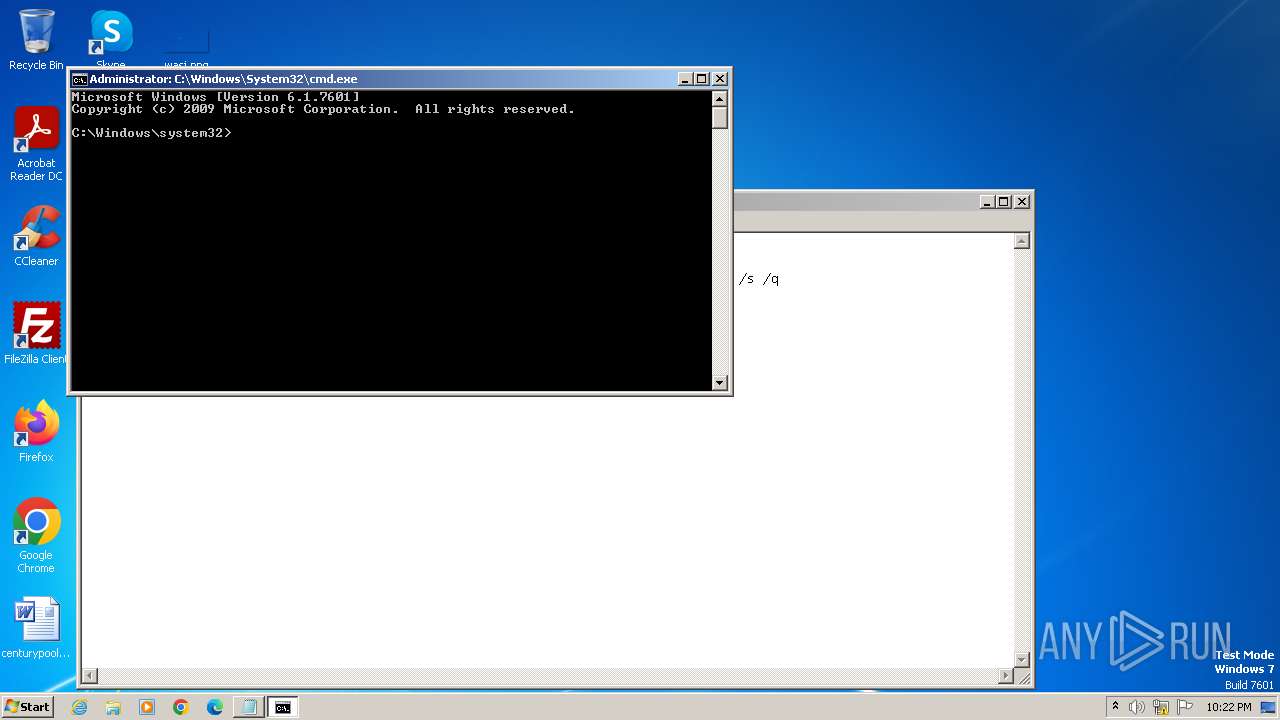Launch CCleaner from the desktop
Screen dimensions: 1280x720
coord(36,236)
